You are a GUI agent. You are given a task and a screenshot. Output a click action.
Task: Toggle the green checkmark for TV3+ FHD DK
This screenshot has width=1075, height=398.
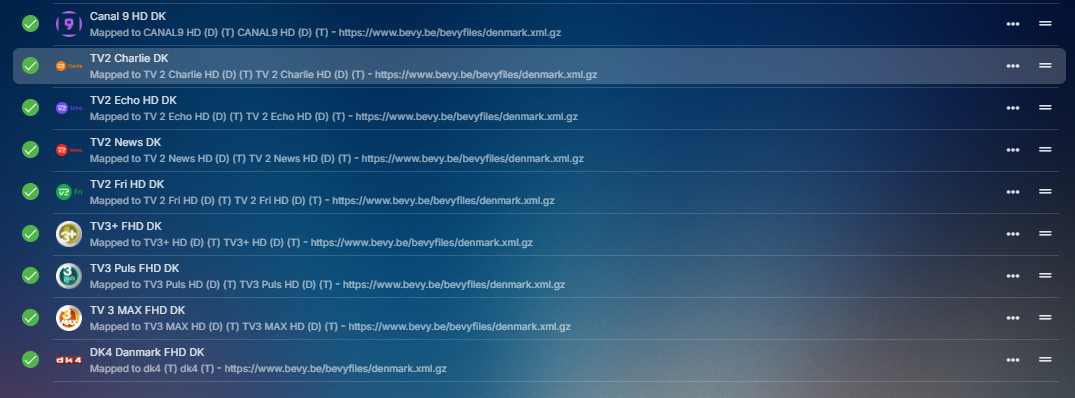(x=30, y=234)
